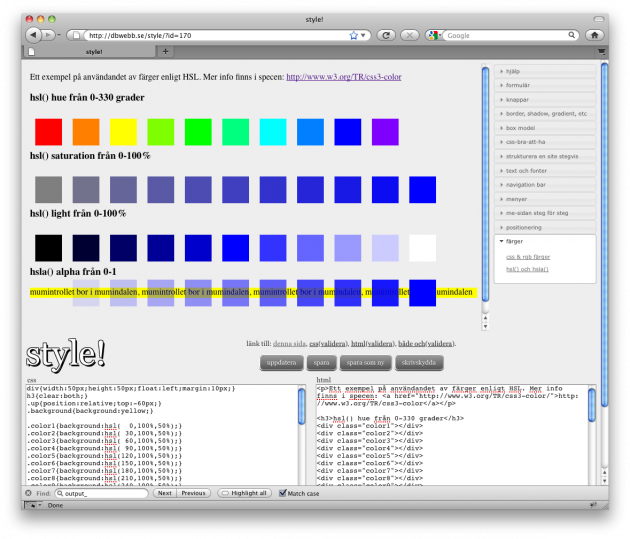Expand the css-bra-att-ha section
The image size is (630, 539).
pos(545,142)
